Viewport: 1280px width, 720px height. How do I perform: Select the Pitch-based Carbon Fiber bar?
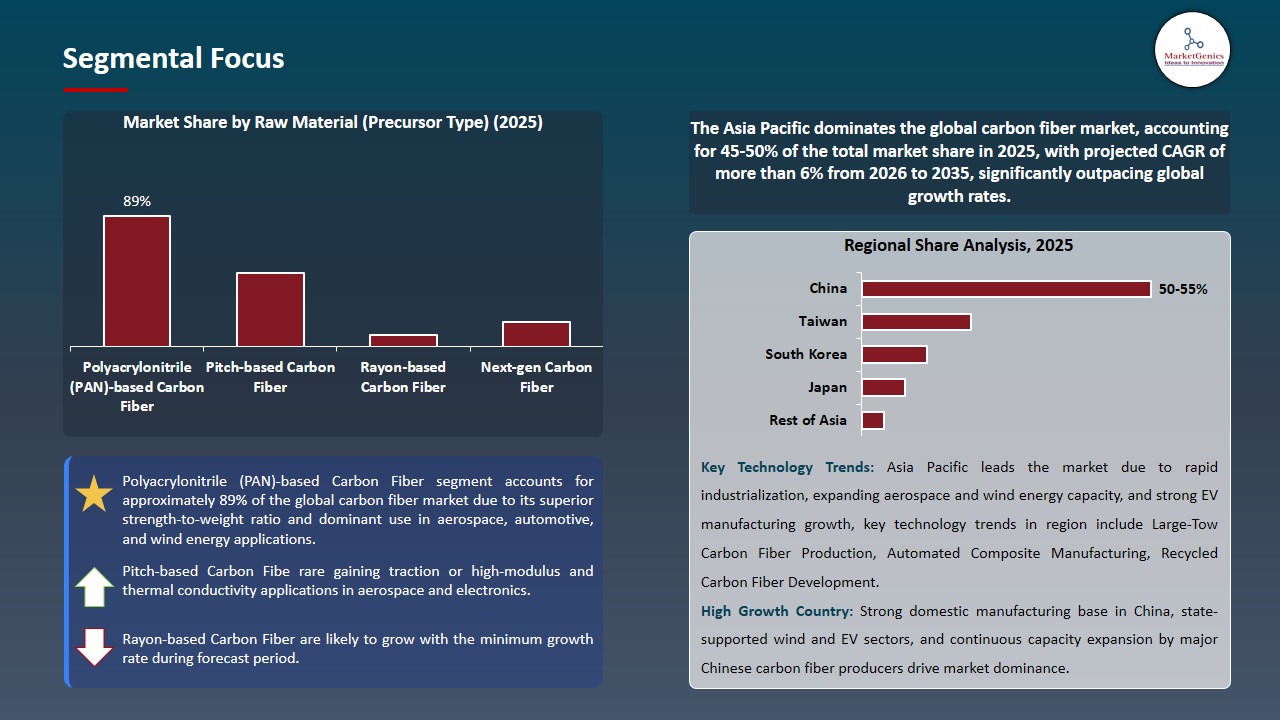(270, 309)
